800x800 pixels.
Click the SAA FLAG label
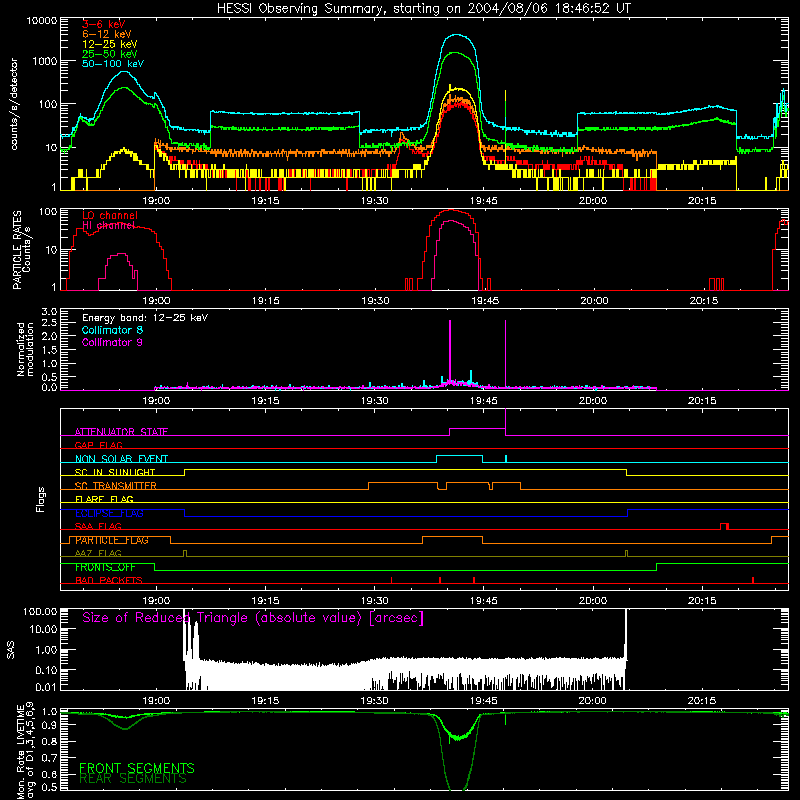(x=98, y=526)
